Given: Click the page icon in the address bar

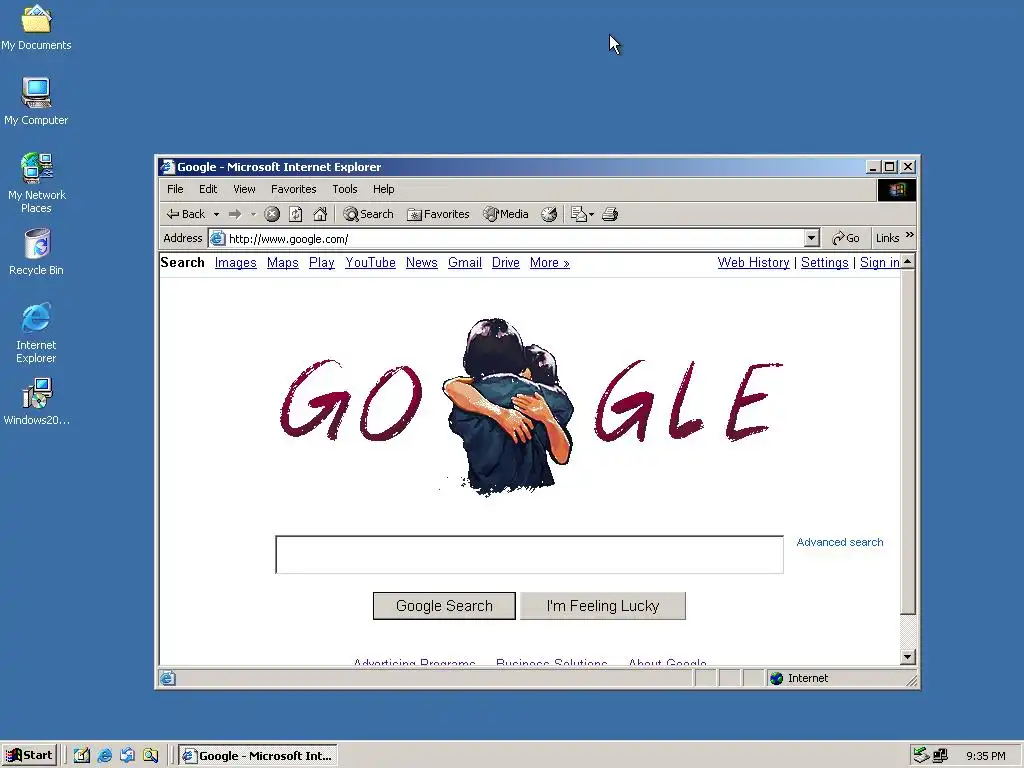Looking at the screenshot, I should pyautogui.click(x=217, y=238).
